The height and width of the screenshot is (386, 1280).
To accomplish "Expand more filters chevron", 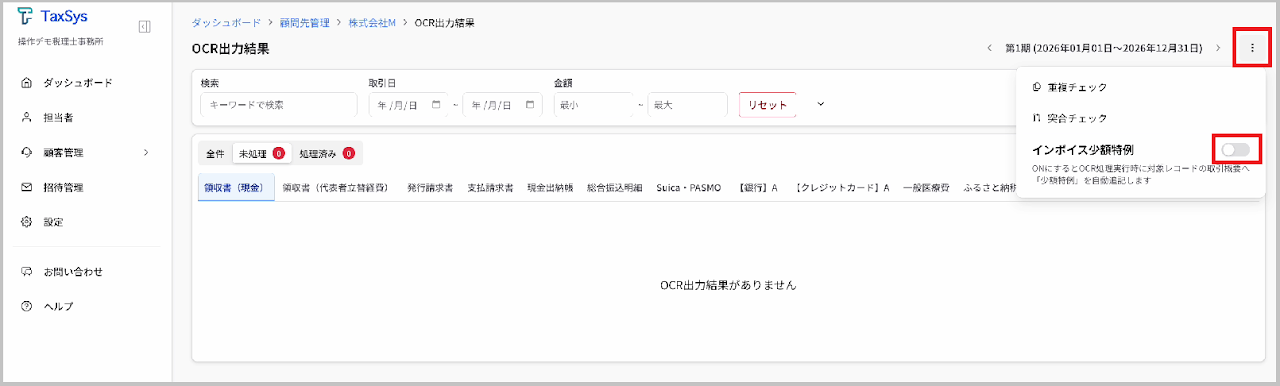I will [821, 104].
